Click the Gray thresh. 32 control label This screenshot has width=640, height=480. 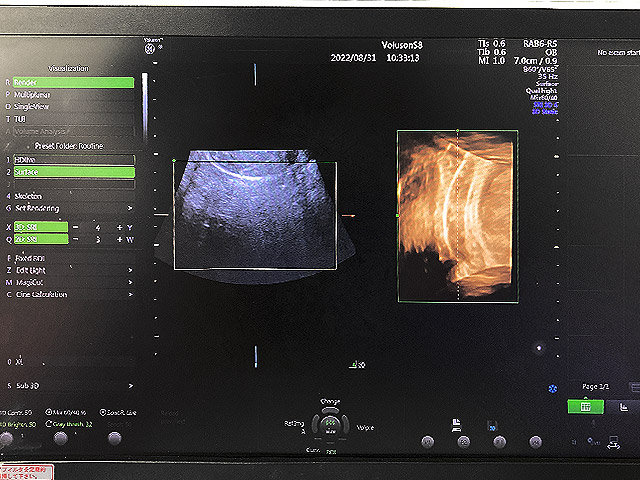(69, 424)
